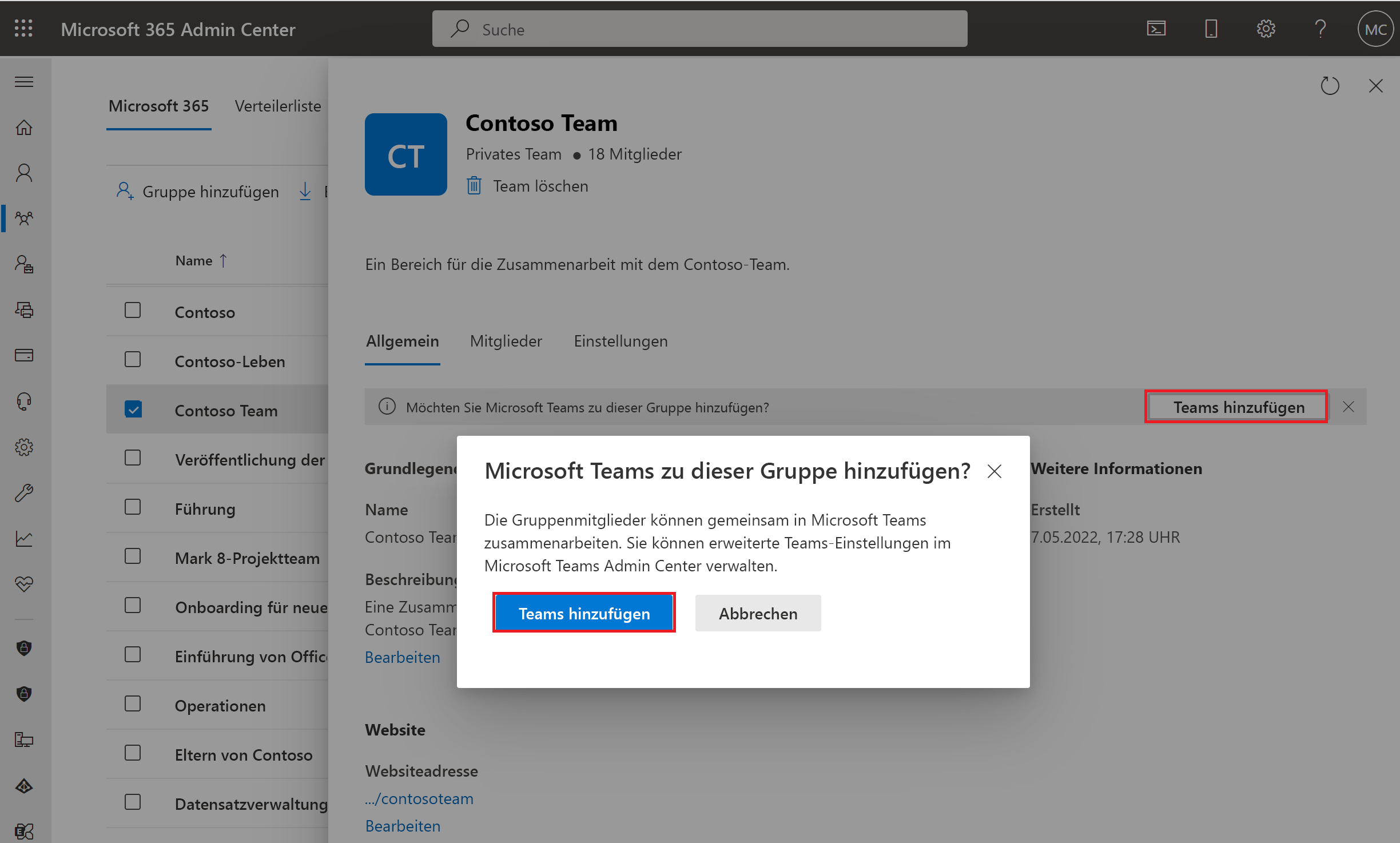The height and width of the screenshot is (843, 1400).
Task: Open the Allgemein tab
Action: [x=403, y=341]
